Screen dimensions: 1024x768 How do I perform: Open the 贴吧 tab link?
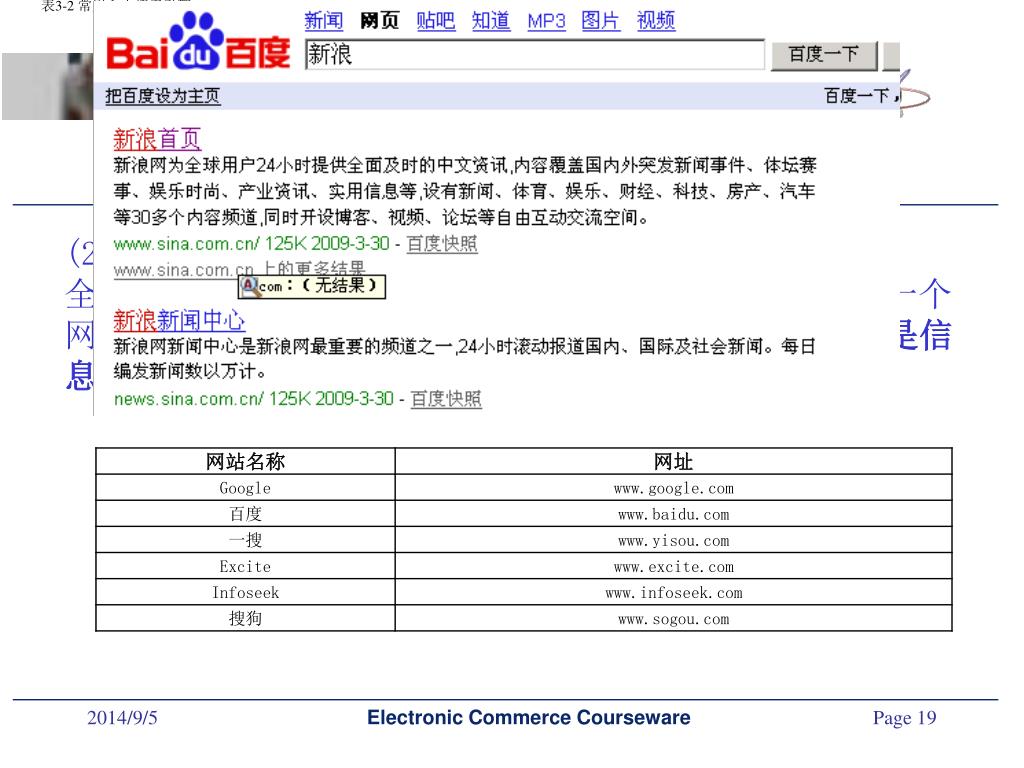coord(436,21)
